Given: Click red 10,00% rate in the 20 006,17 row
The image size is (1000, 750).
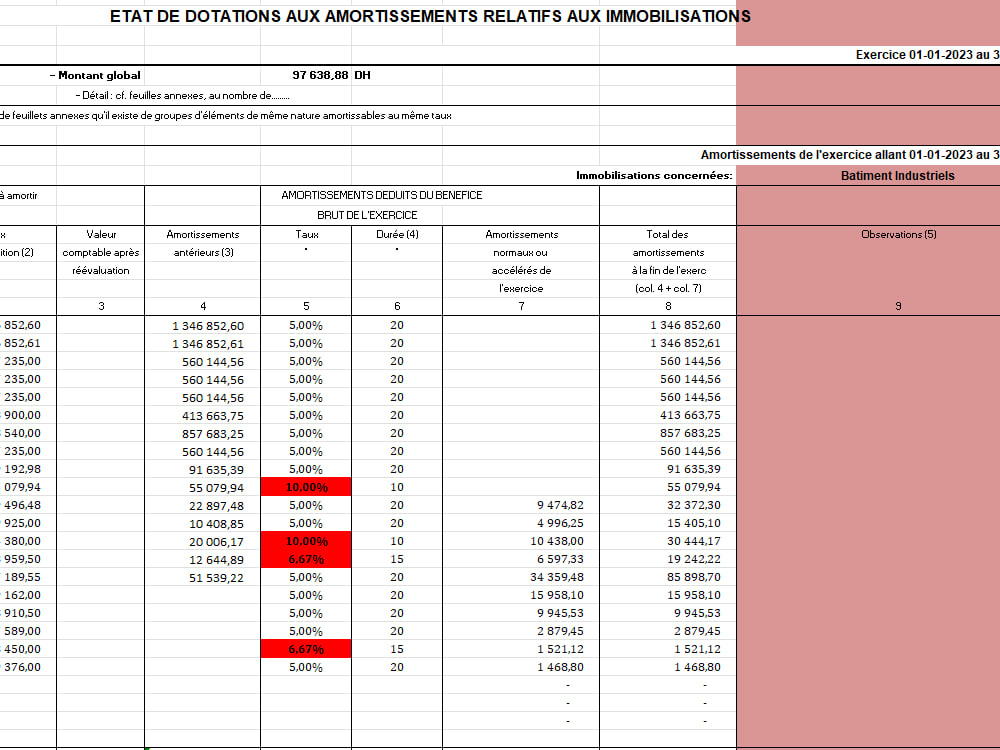Looking at the screenshot, I should coord(306,541).
